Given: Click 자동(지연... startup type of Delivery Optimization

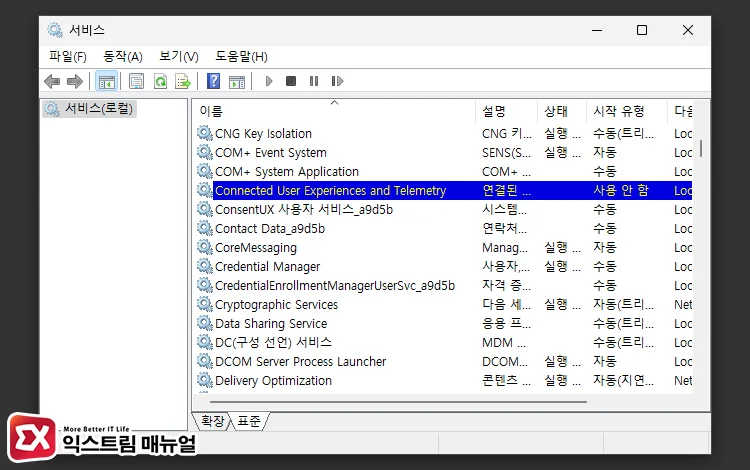Looking at the screenshot, I should (623, 381).
